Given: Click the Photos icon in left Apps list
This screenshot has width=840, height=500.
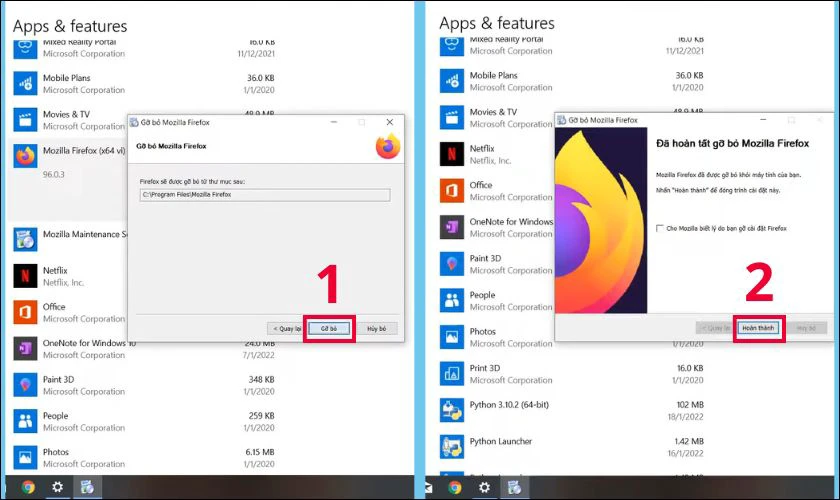Looking at the screenshot, I should click(x=25, y=458).
